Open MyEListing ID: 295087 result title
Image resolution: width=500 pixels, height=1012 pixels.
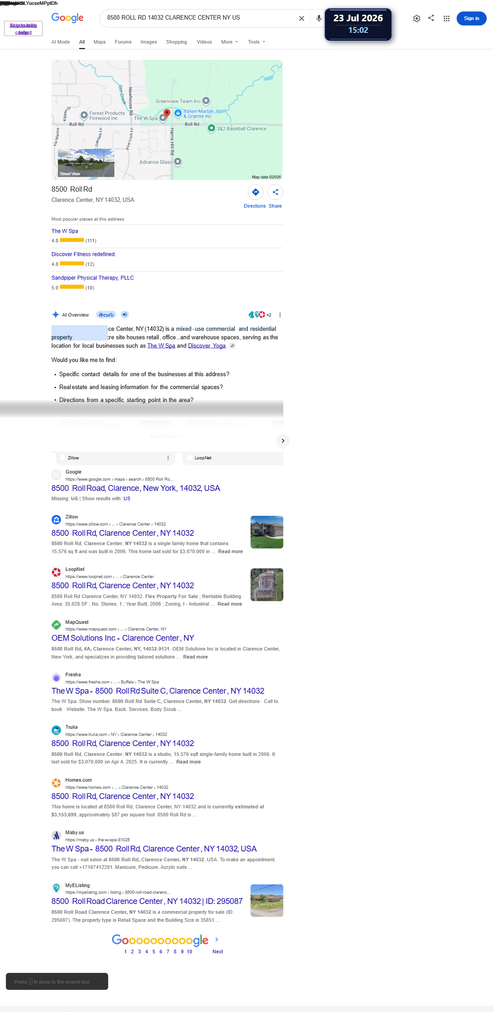coord(147,902)
